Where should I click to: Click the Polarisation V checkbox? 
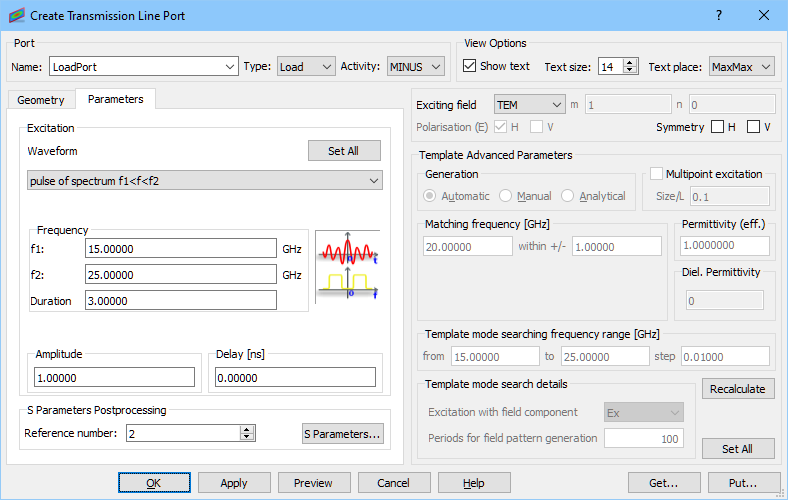click(x=536, y=127)
